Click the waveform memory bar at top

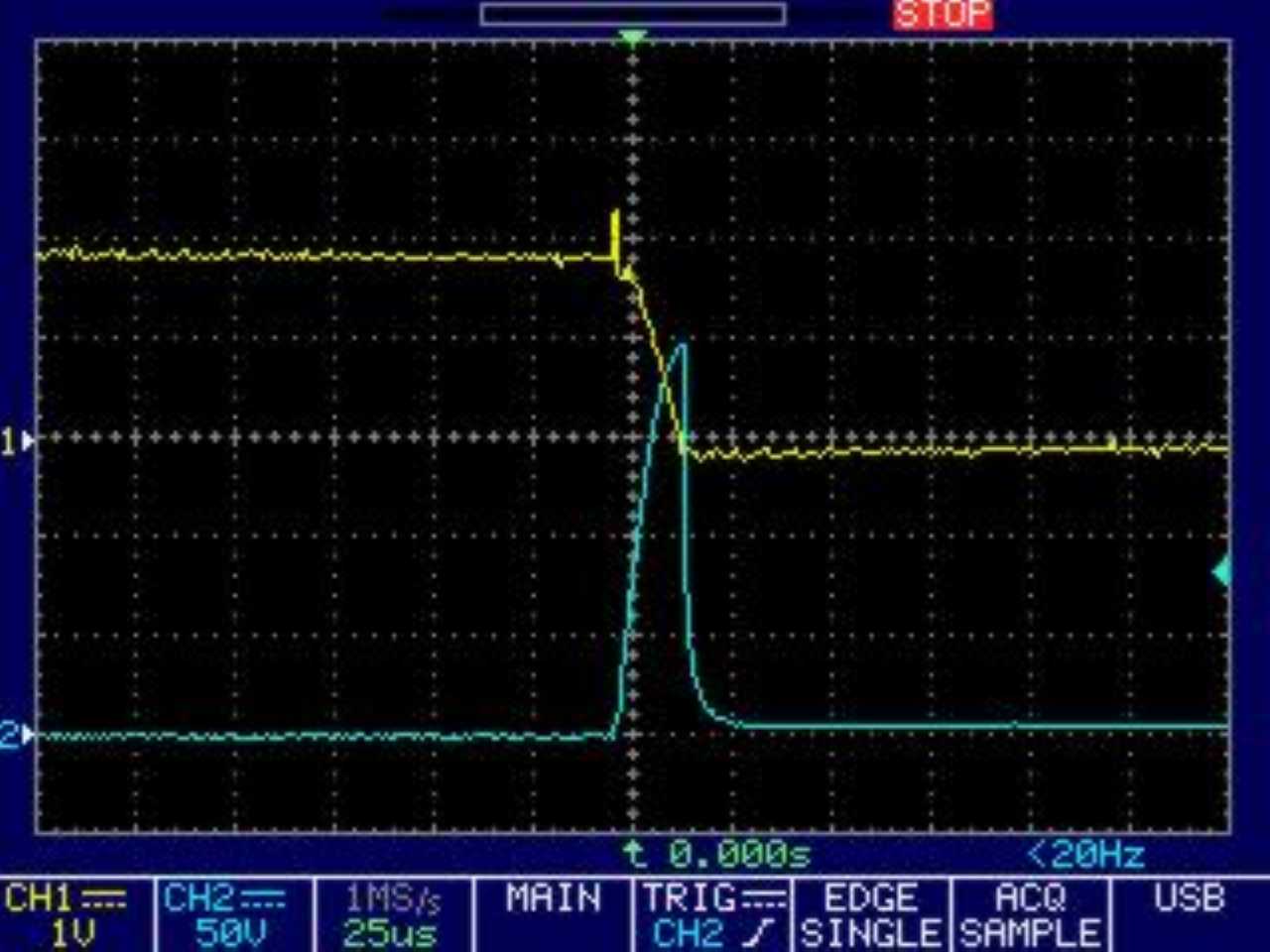coord(632,14)
